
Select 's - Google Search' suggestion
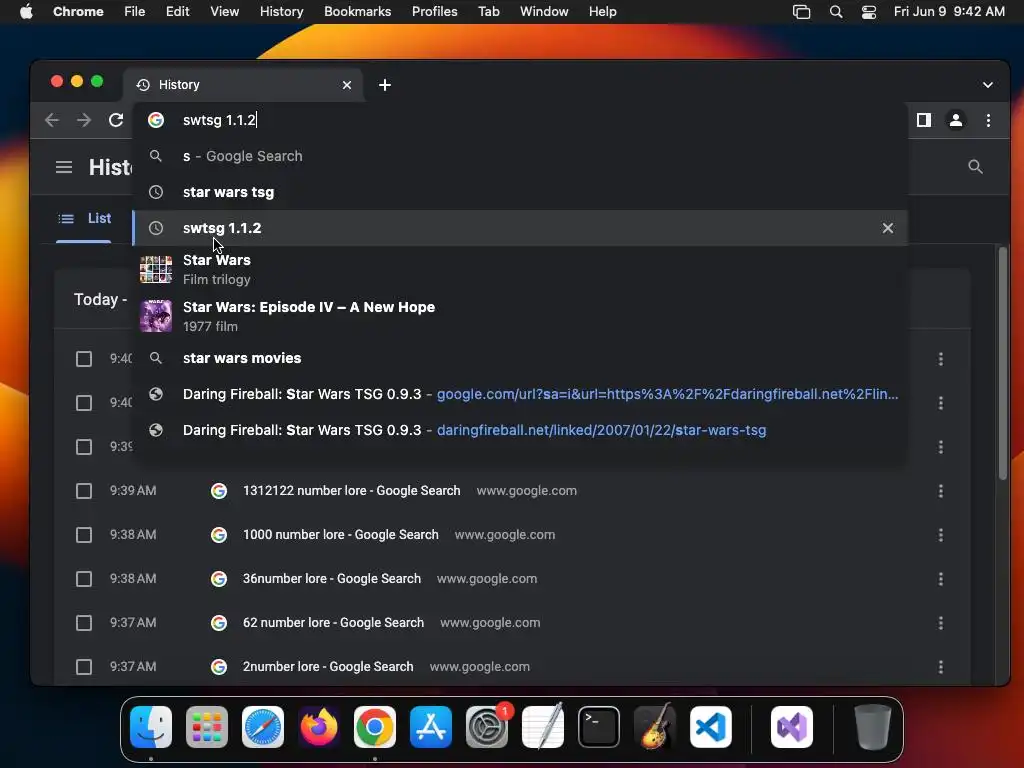(520, 156)
